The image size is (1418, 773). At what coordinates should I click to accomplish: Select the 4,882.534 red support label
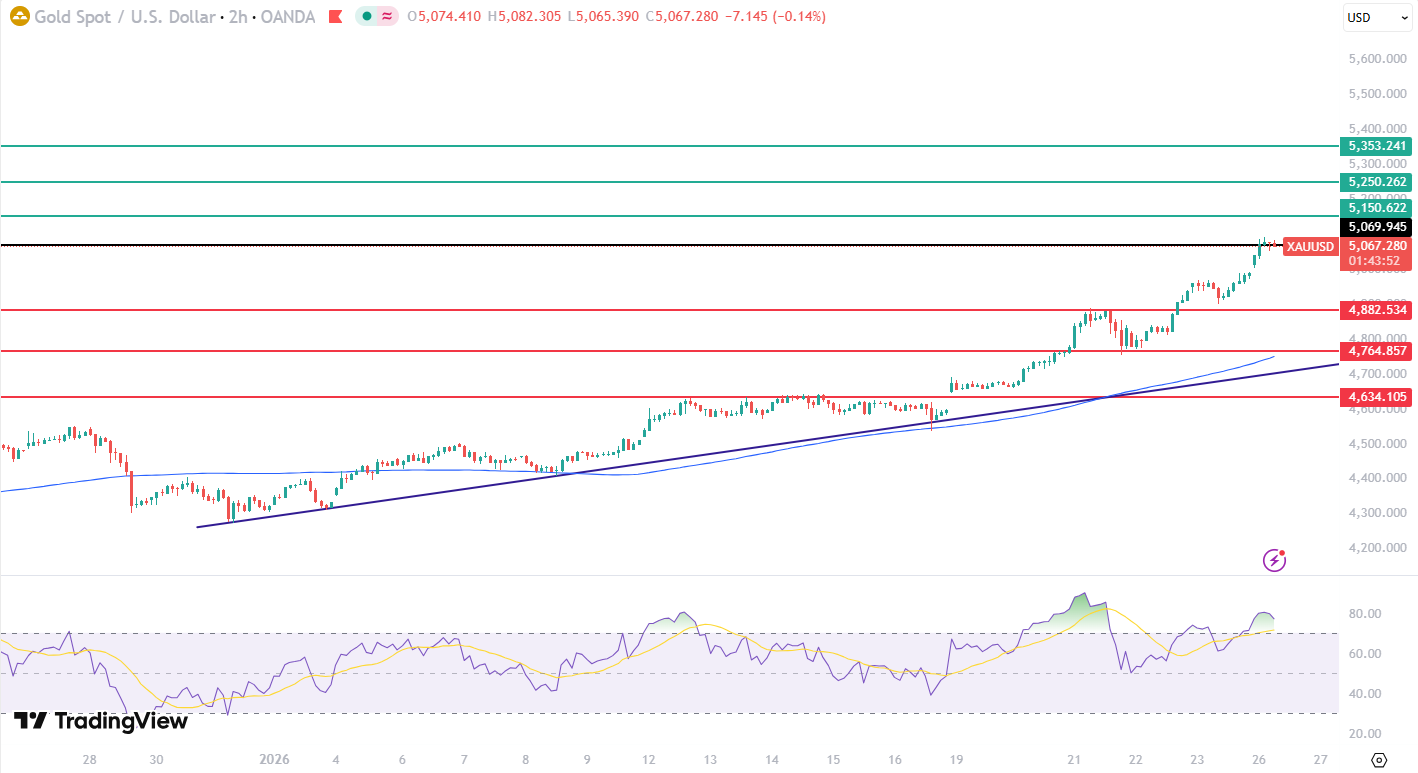(x=1377, y=310)
